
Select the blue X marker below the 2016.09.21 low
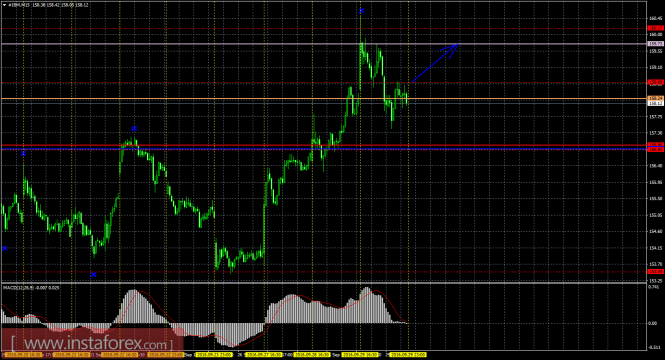pos(93,275)
